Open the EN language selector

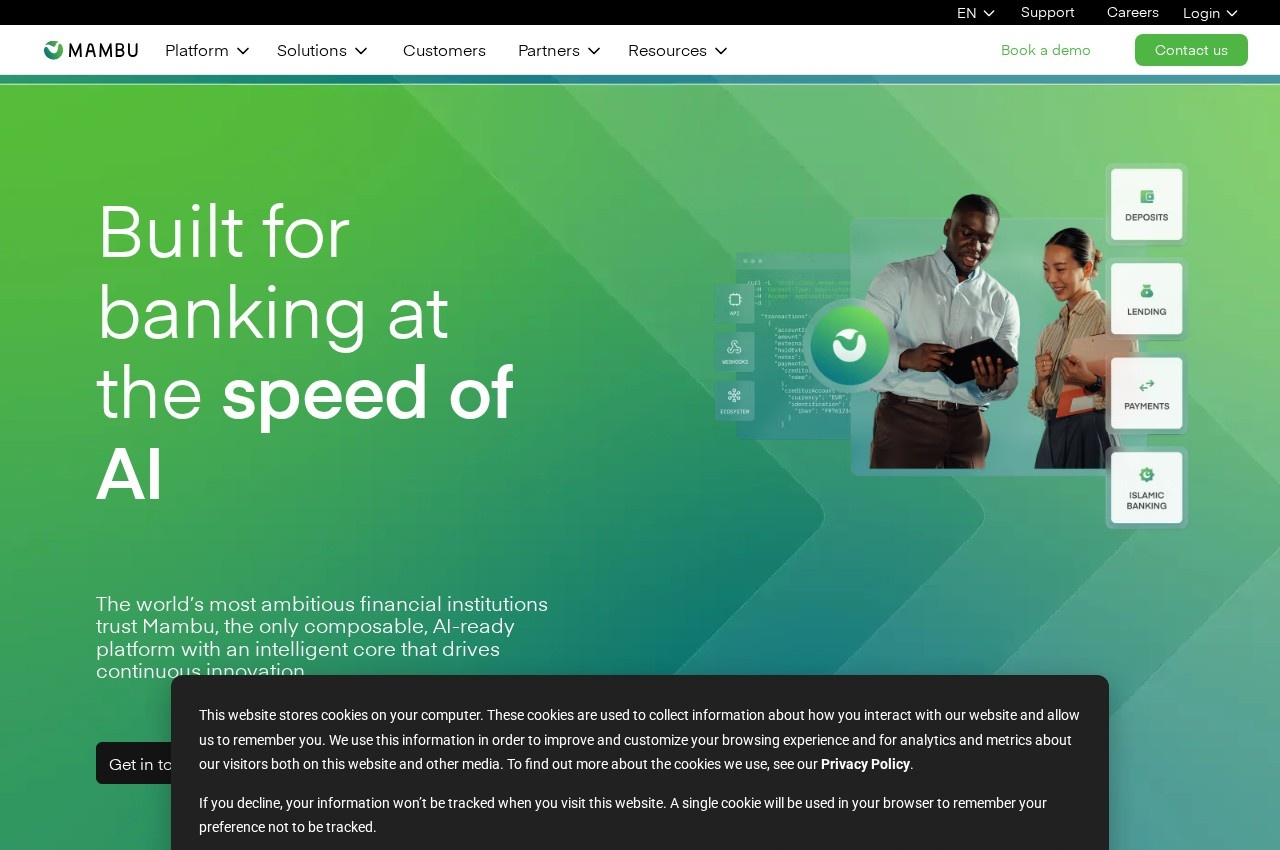[x=976, y=13]
